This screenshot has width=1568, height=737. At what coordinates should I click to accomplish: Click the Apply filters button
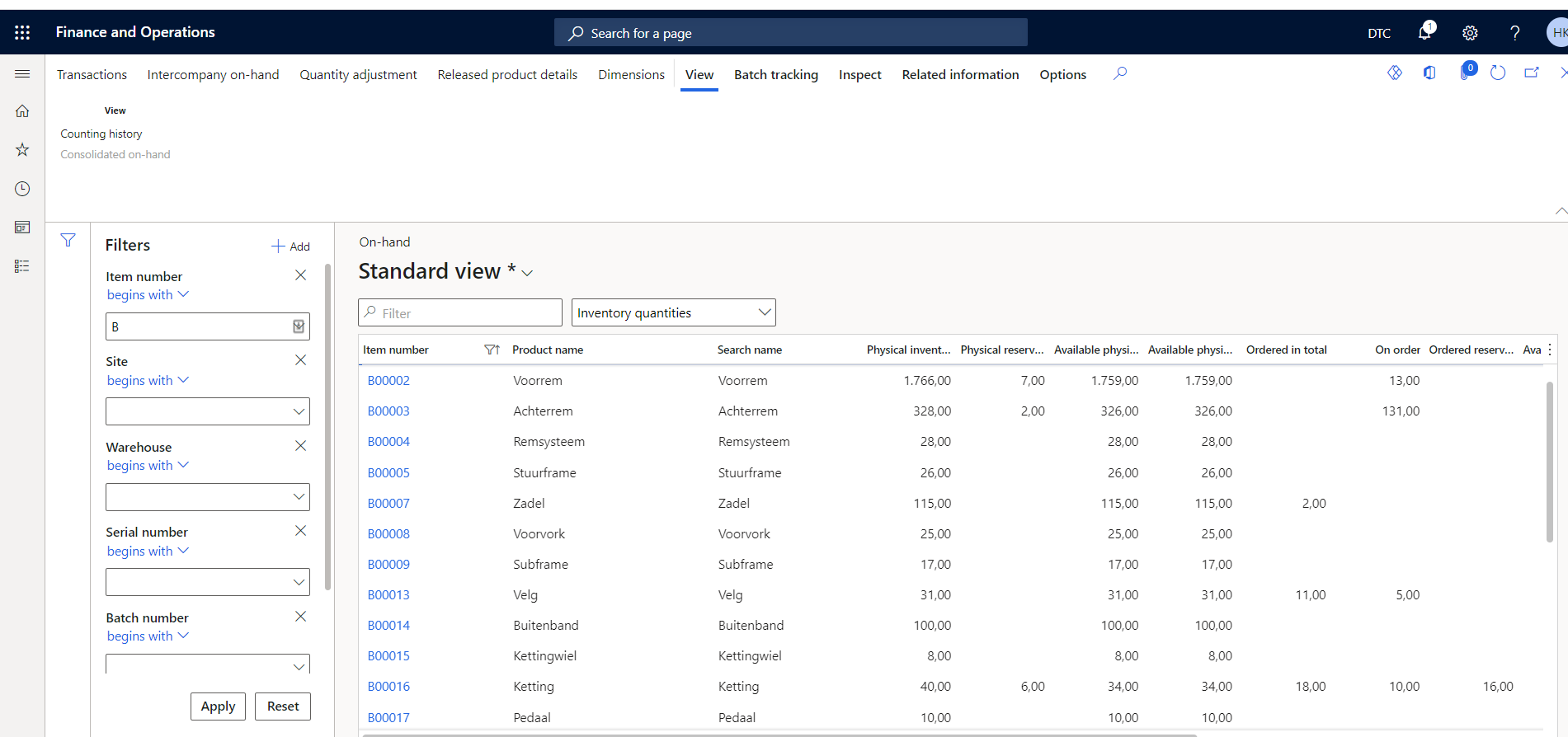click(218, 706)
